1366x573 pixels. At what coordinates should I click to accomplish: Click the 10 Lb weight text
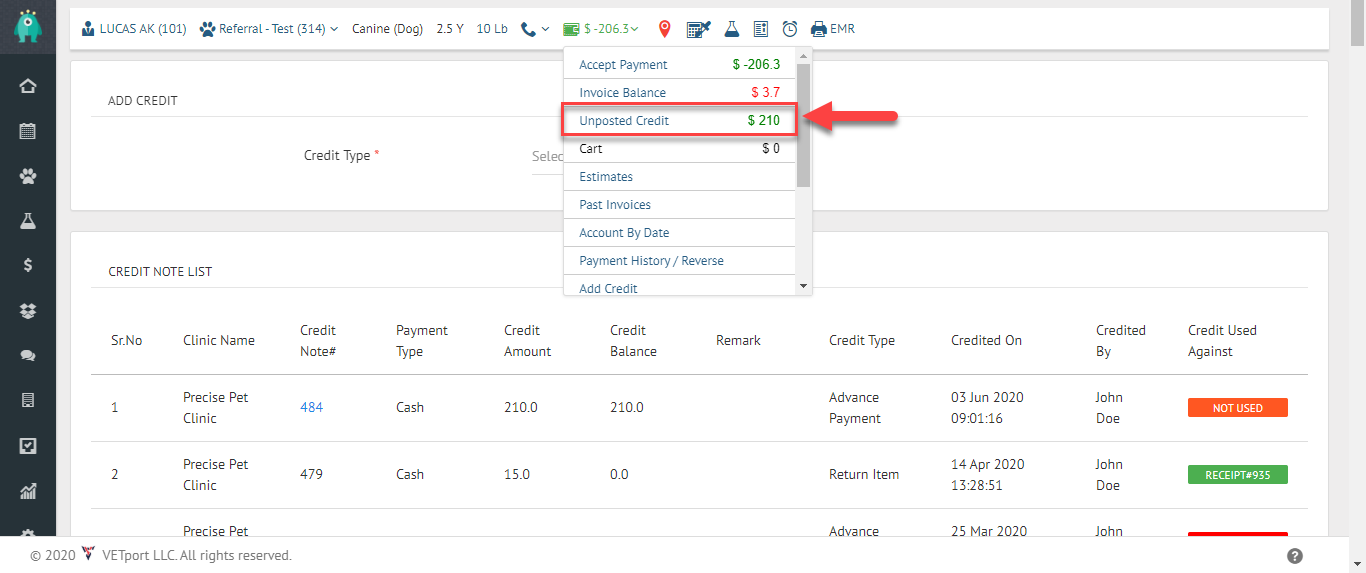(492, 29)
